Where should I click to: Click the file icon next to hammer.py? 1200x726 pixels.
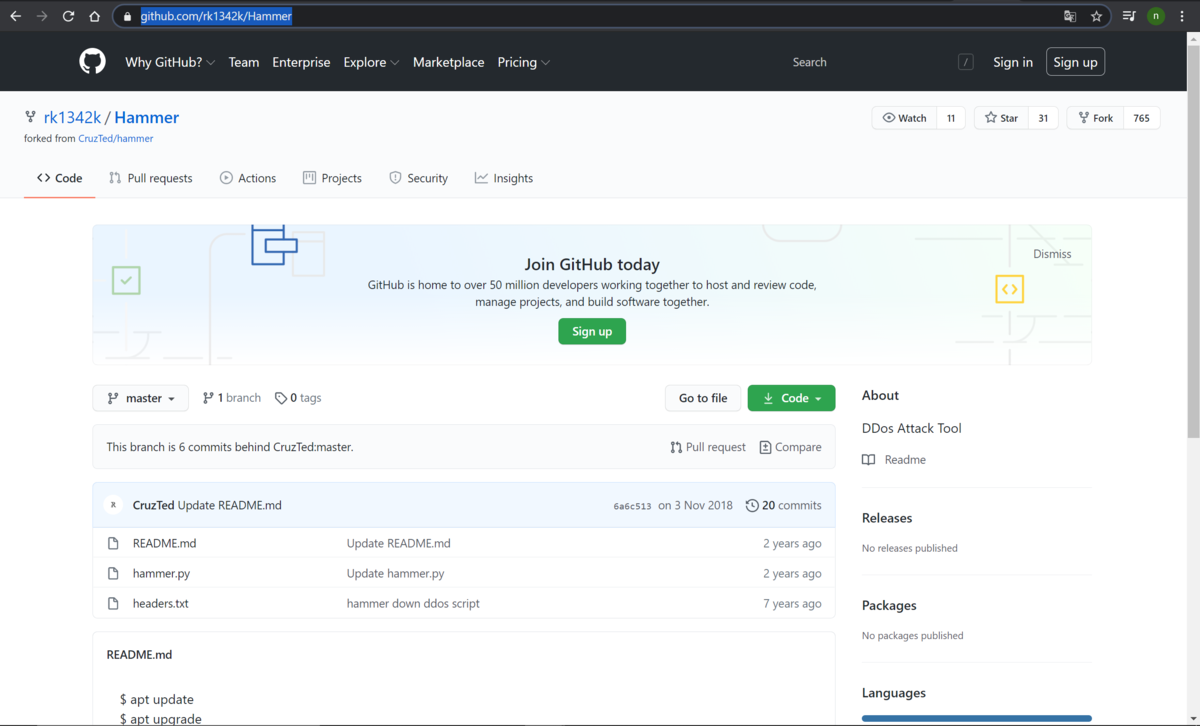[x=114, y=573]
